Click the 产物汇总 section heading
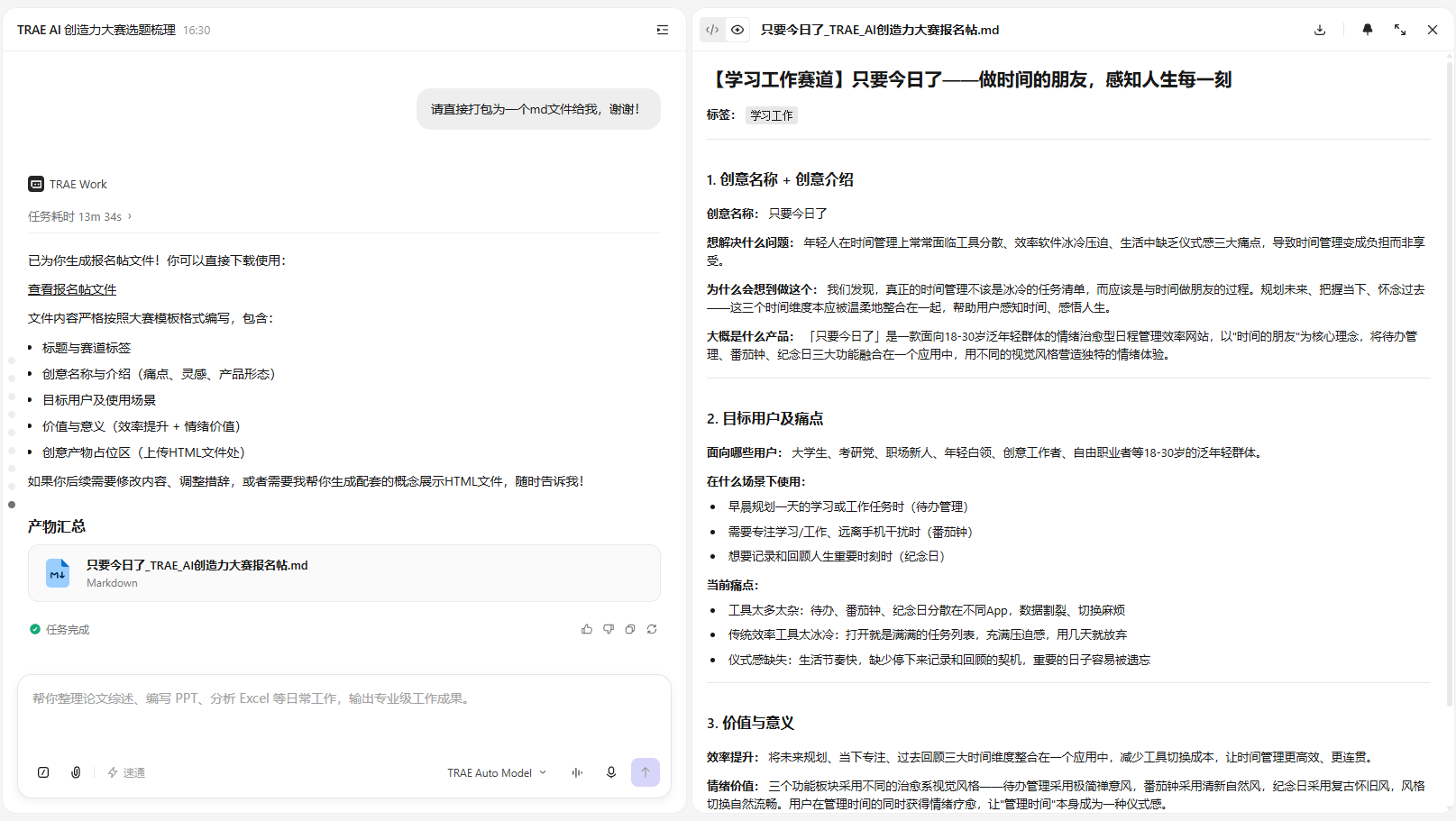The width and height of the screenshot is (1456, 821). tap(56, 526)
